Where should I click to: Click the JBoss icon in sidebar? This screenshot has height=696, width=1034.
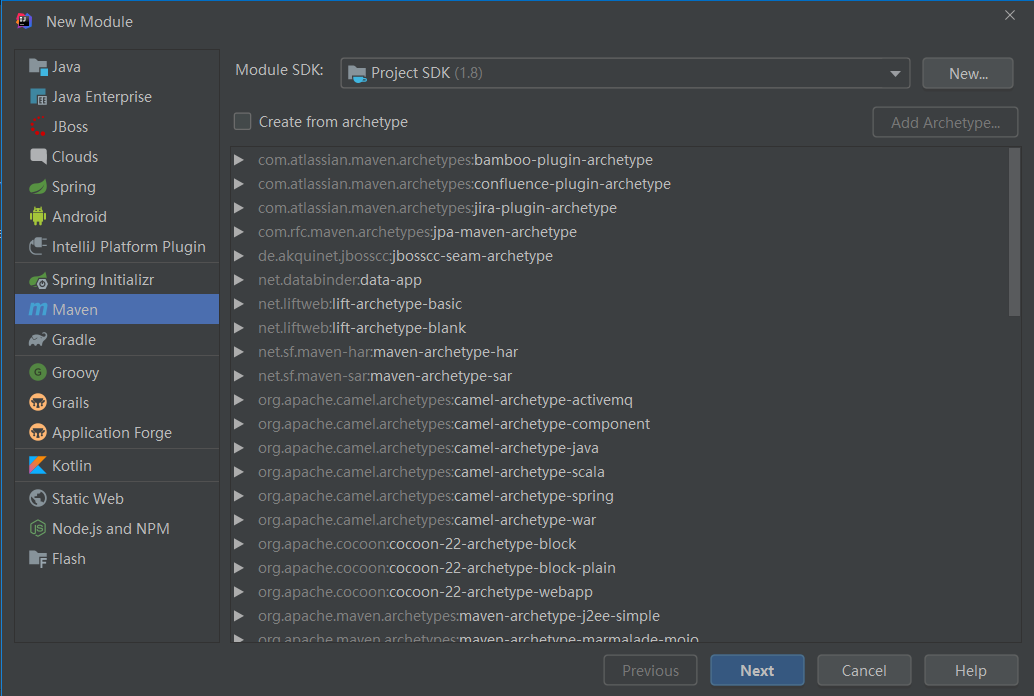38,127
